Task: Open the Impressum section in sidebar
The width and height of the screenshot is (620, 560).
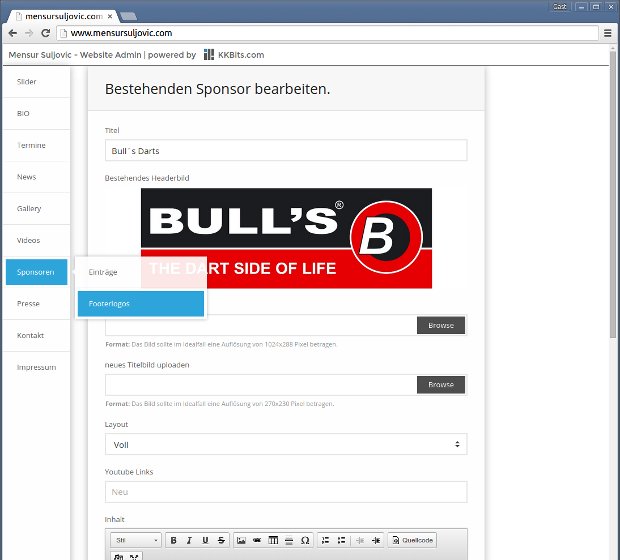Action: pos(36,367)
